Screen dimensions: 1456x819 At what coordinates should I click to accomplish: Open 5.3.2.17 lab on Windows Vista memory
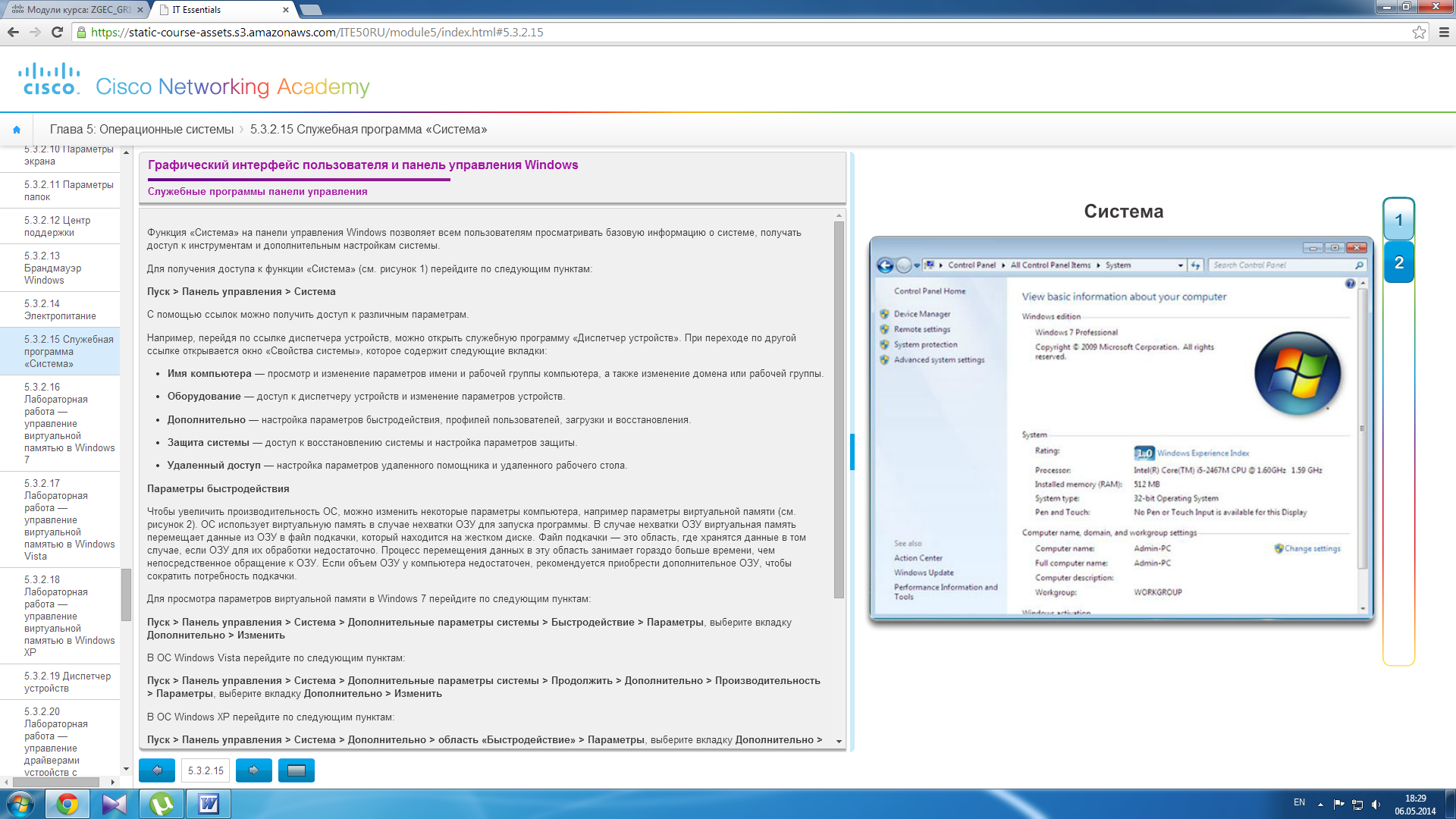(x=60, y=519)
